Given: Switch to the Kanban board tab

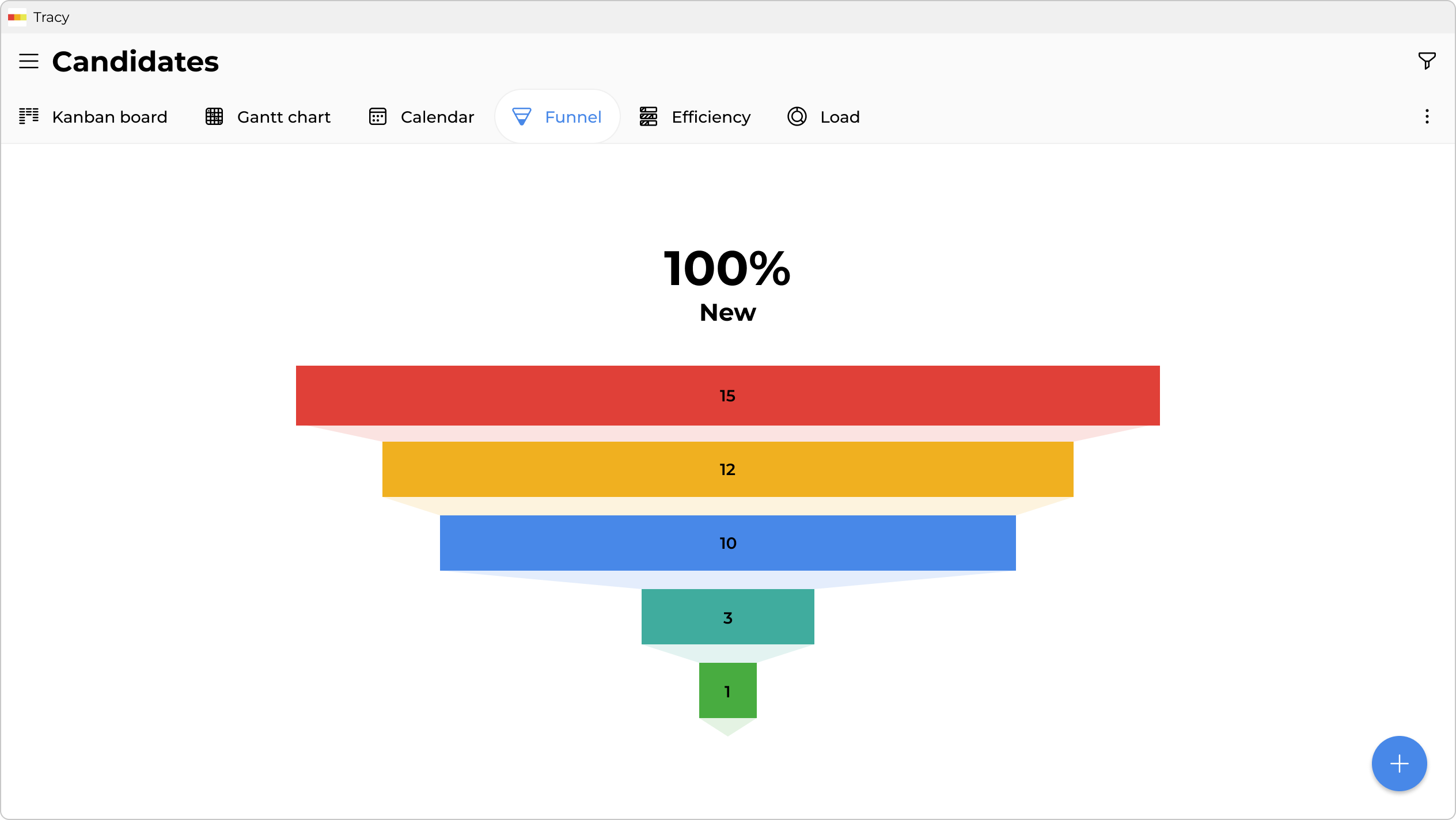Looking at the screenshot, I should pyautogui.click(x=109, y=117).
